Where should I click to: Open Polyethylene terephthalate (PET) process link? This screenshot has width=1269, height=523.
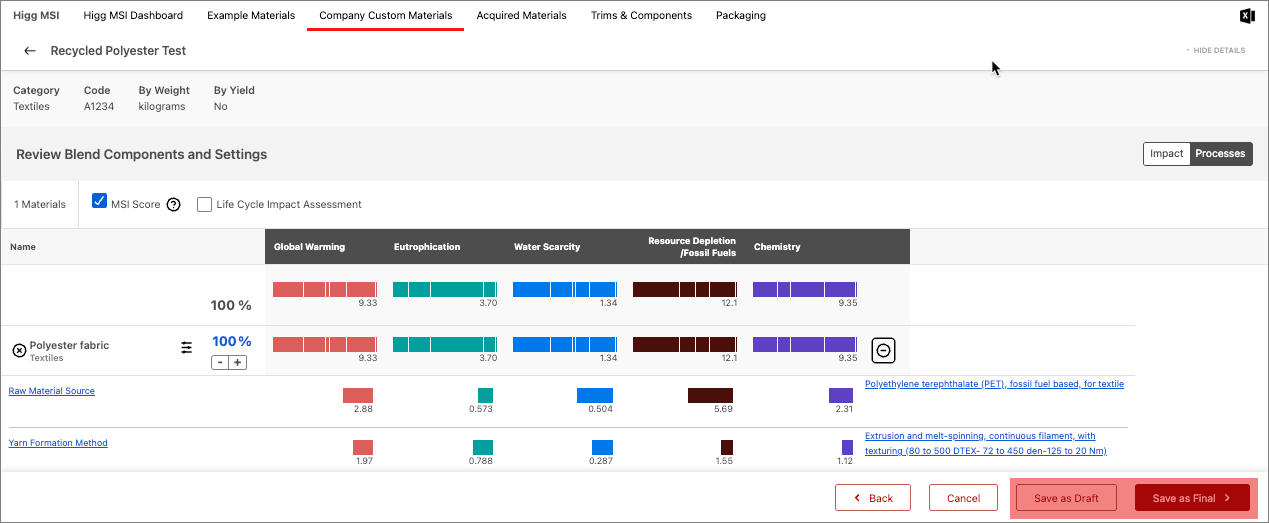[x=994, y=384]
